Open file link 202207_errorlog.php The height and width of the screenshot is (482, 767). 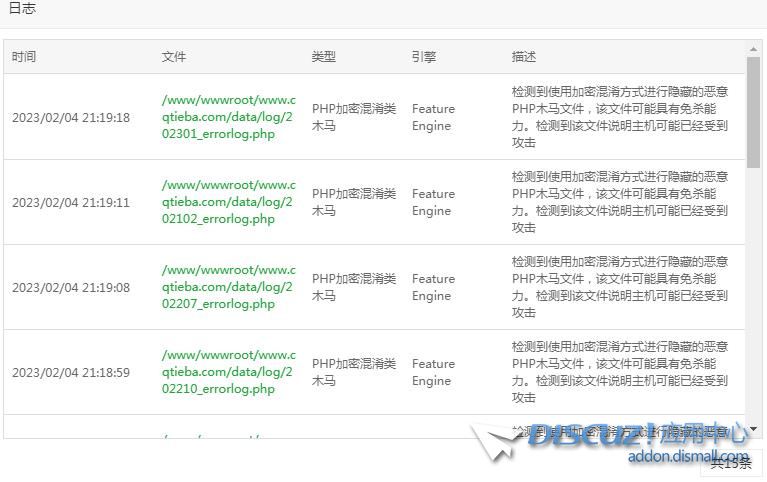228,287
